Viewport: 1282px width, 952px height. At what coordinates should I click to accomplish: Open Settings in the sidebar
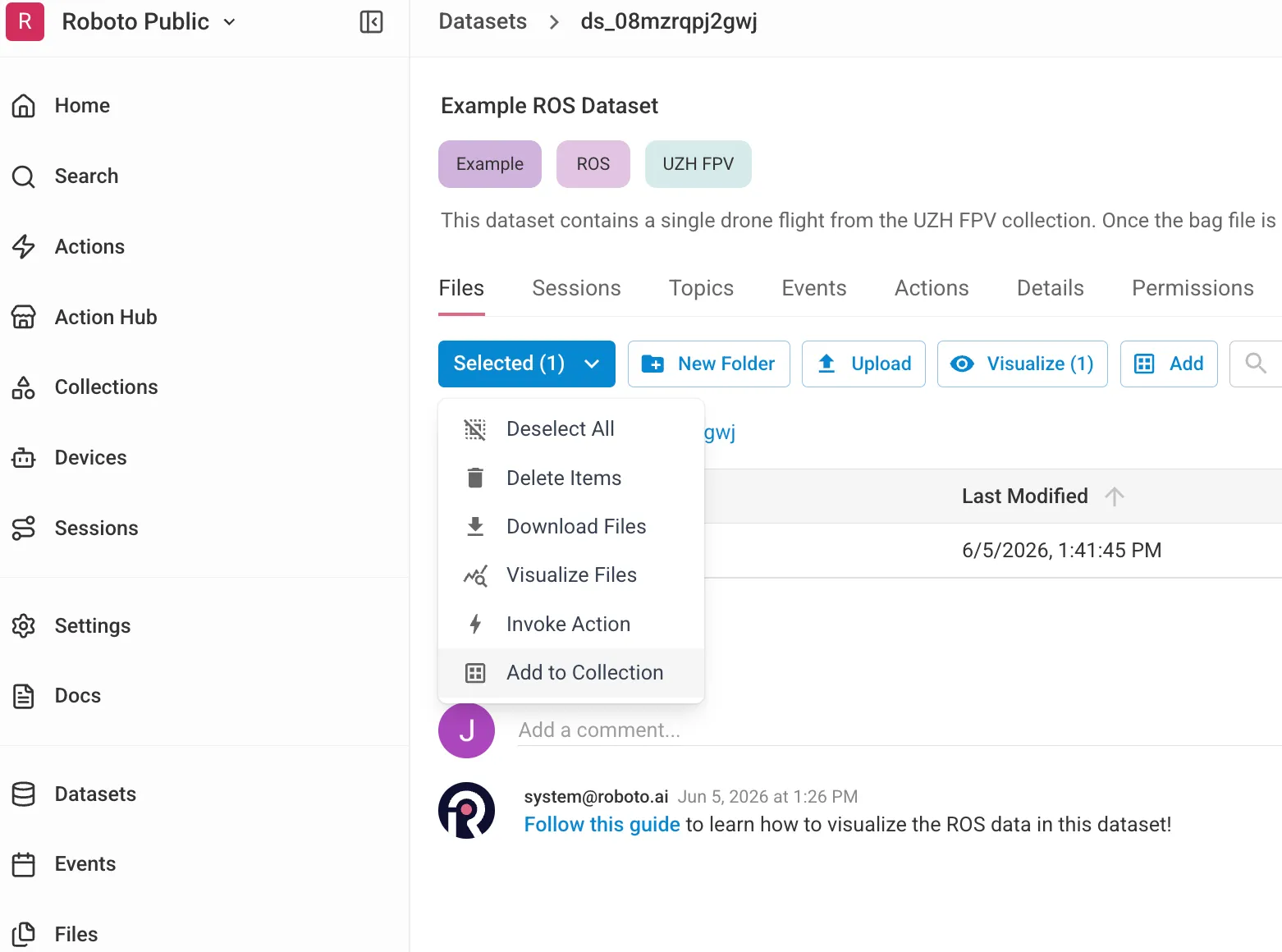[92, 626]
